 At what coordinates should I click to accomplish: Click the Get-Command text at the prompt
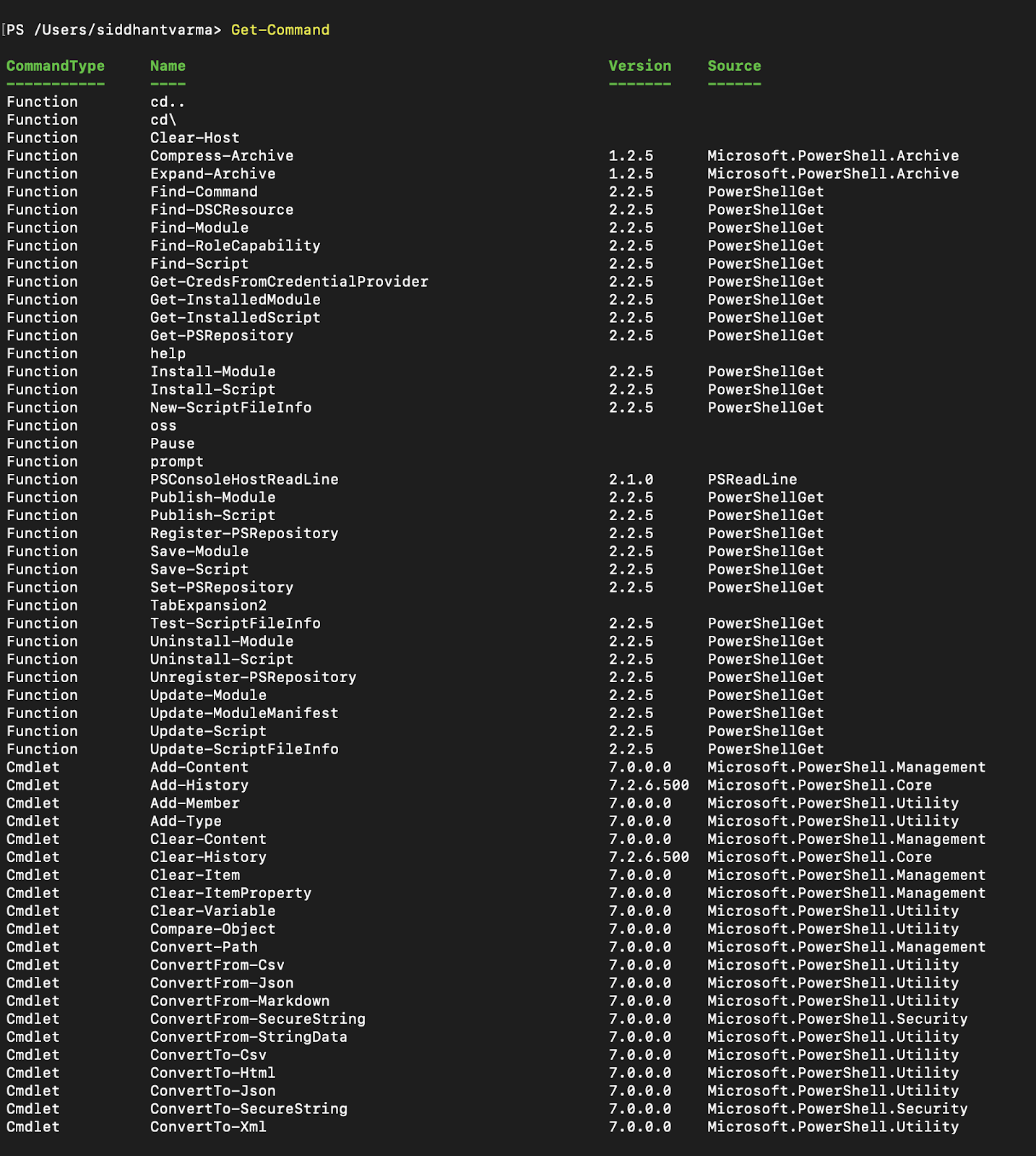point(280,30)
